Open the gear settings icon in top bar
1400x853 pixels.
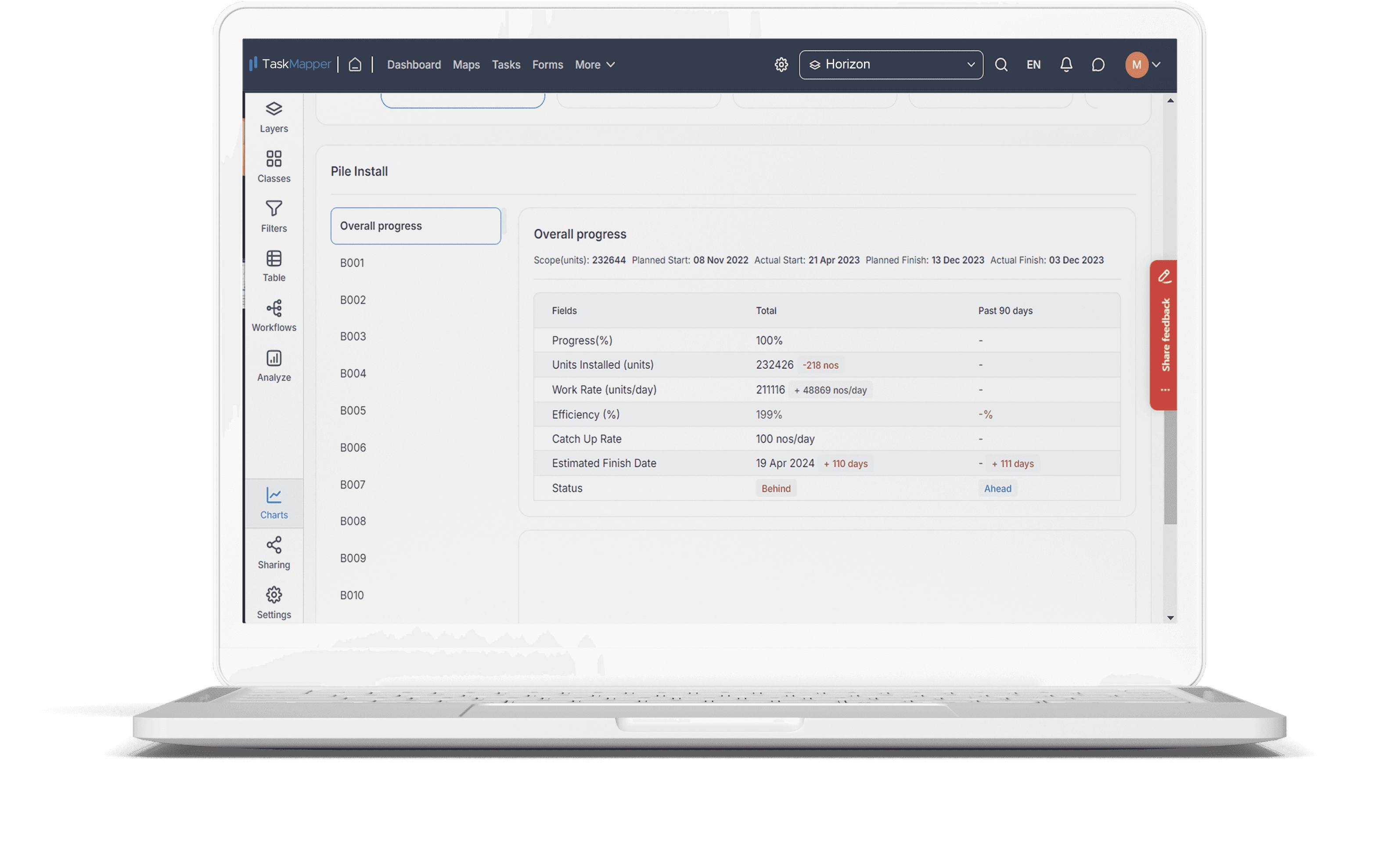pyautogui.click(x=781, y=65)
